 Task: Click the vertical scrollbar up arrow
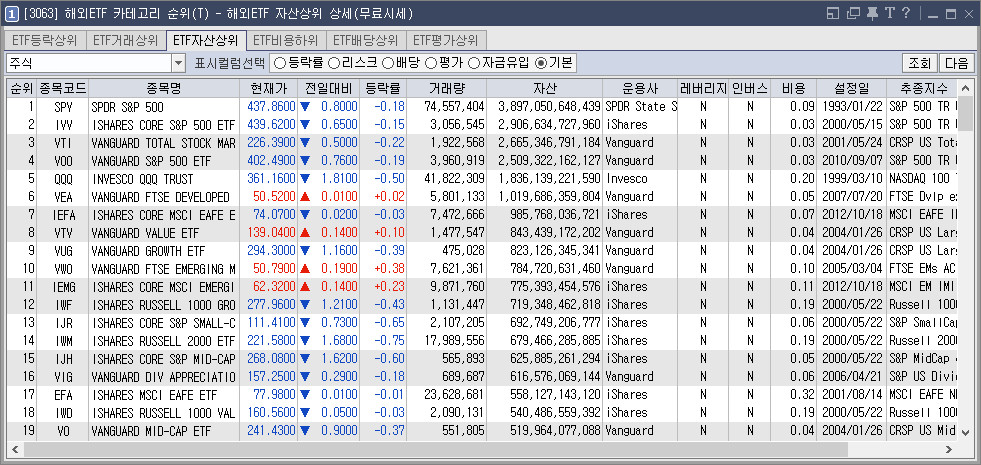[x=966, y=87]
